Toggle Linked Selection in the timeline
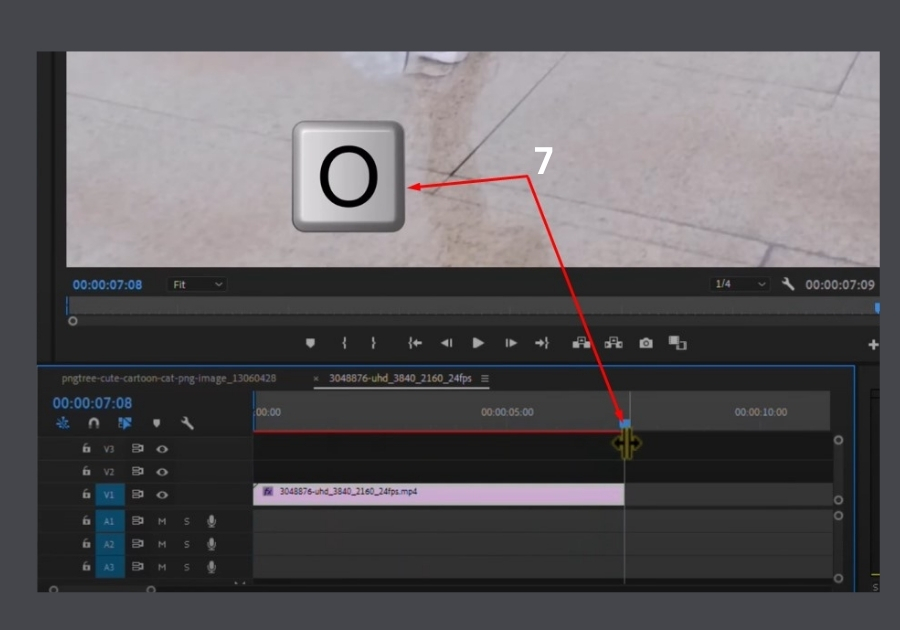The height and width of the screenshot is (630, 900). [x=125, y=423]
